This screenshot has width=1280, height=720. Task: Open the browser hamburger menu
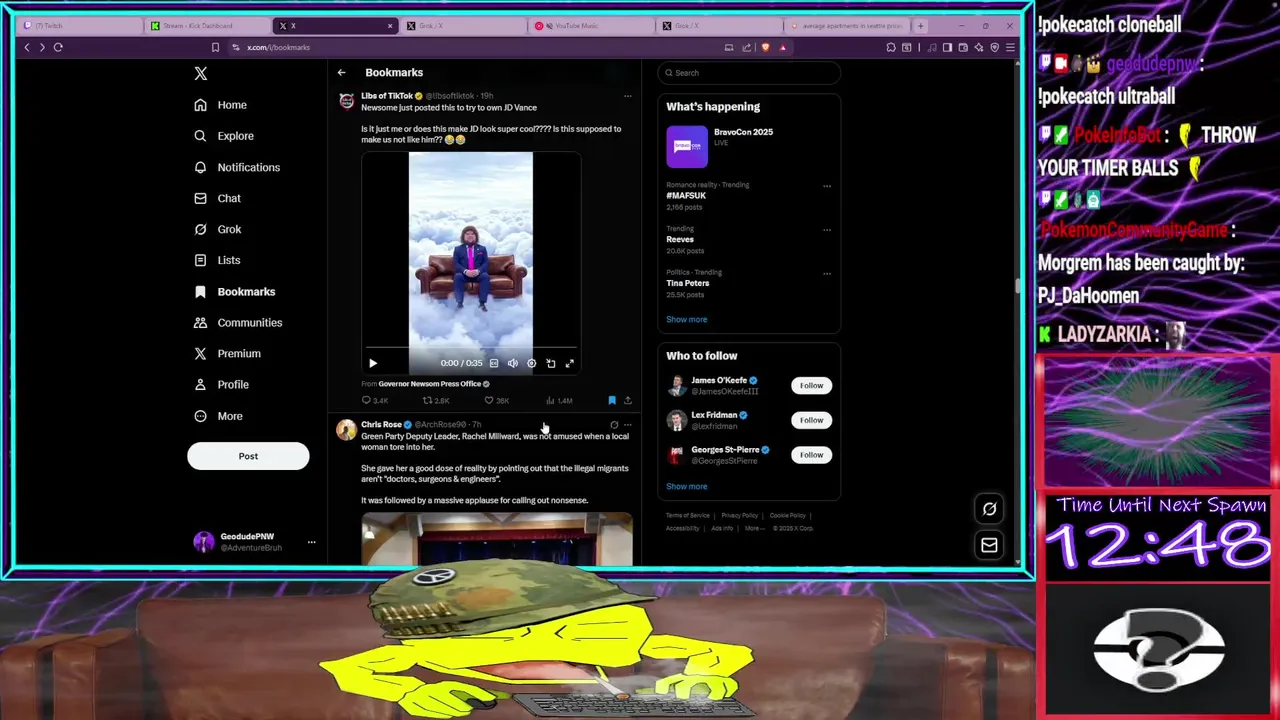[x=1010, y=47]
